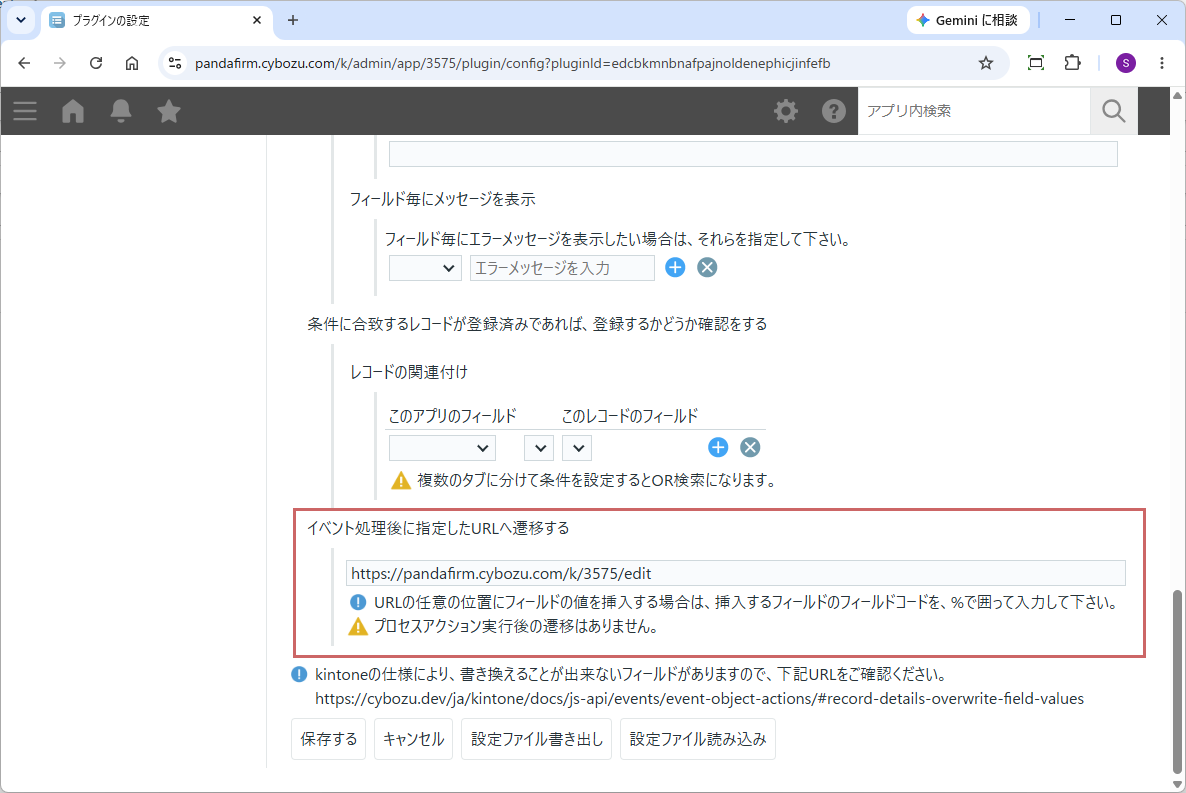Open the screen capture icon in toolbar
Viewport: 1186px width, 793px height.
1035,63
